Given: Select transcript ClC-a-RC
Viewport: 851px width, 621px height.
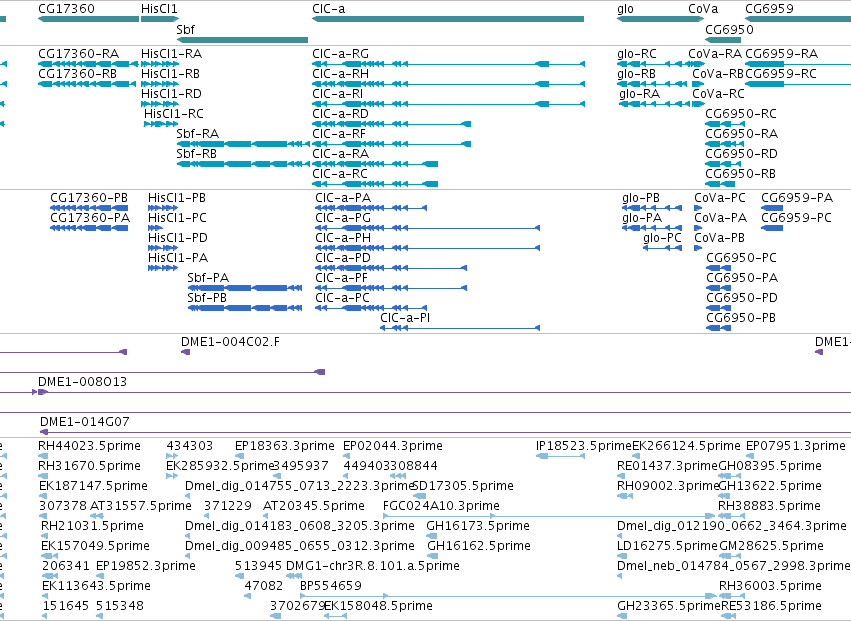Looking at the screenshot, I should tap(340, 174).
